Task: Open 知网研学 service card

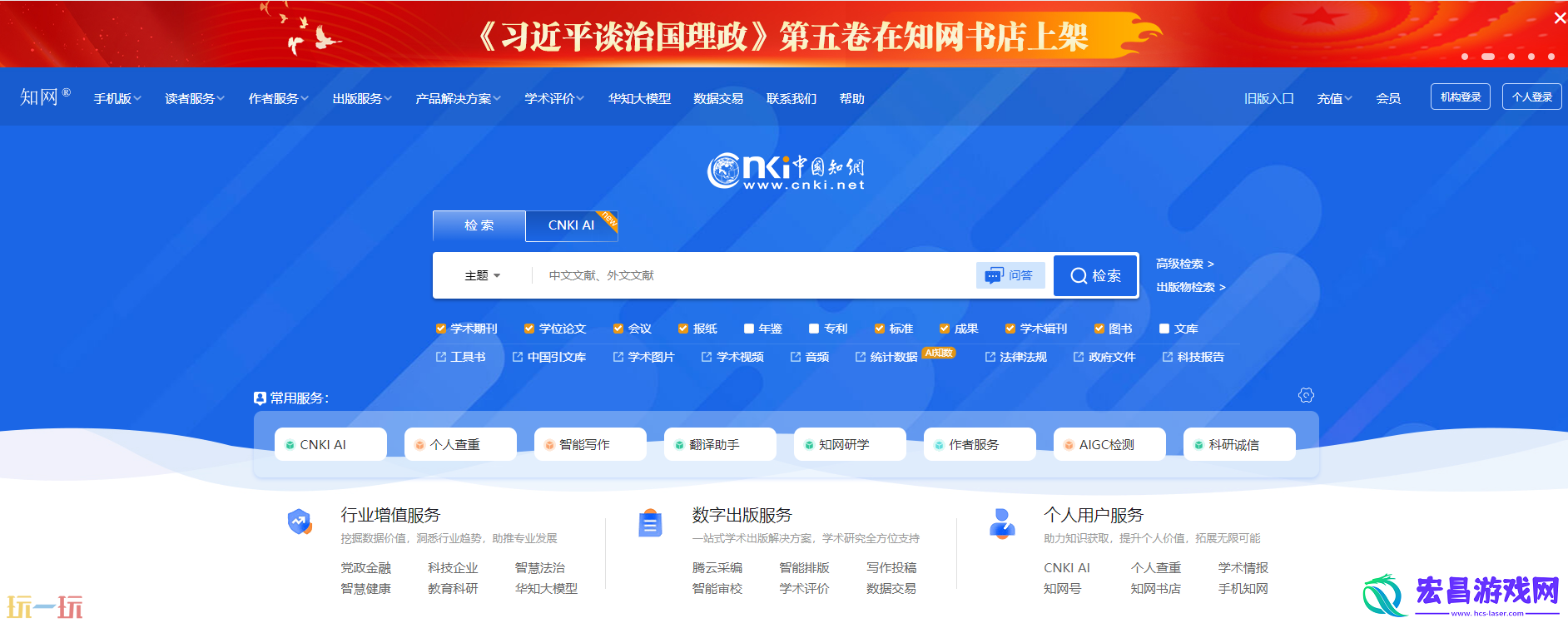Action: click(850, 444)
